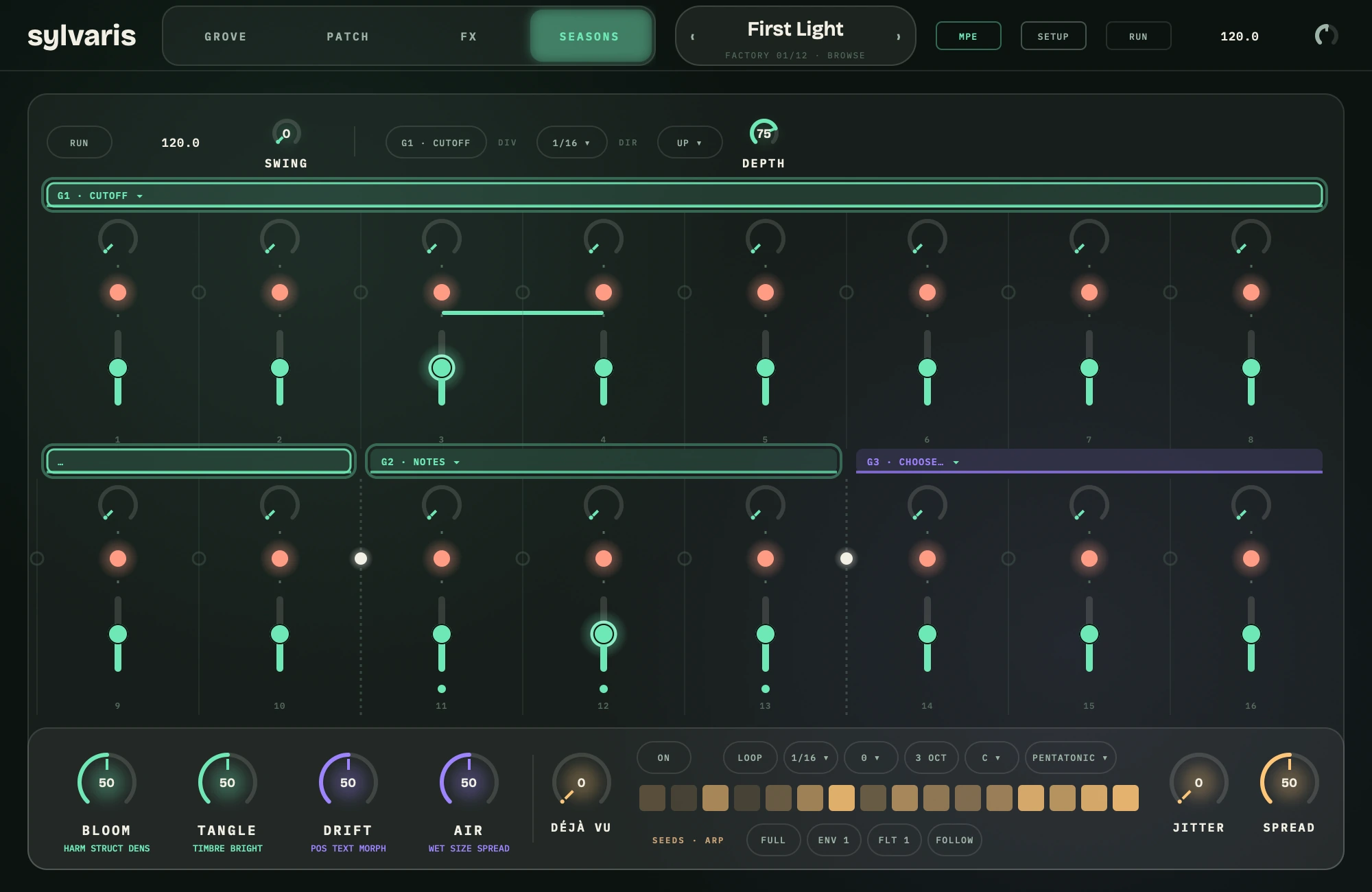Click the sylvaris logo

[82, 36]
